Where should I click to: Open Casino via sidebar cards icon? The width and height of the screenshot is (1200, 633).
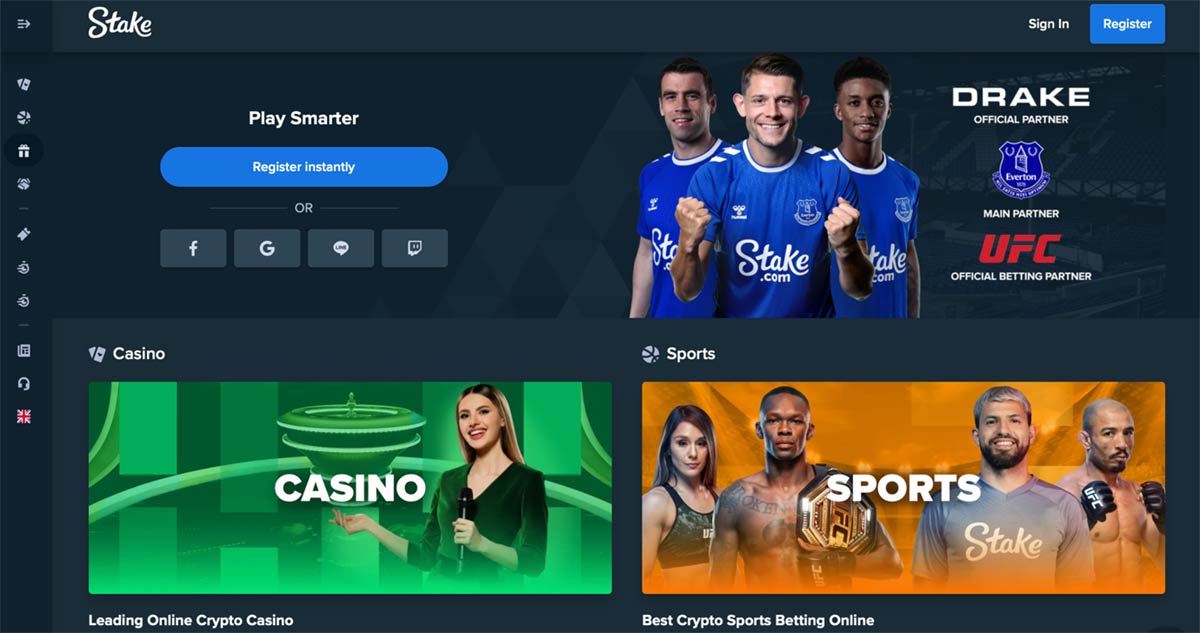point(24,85)
